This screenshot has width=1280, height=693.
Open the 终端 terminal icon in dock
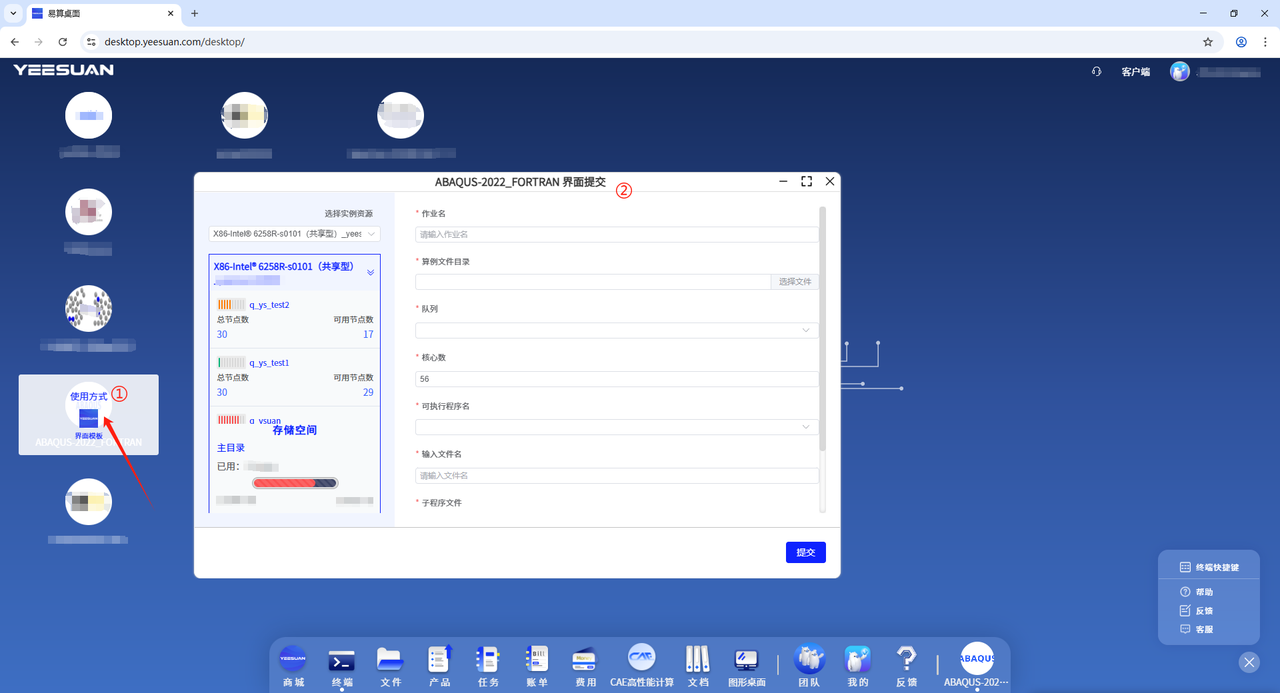[x=342, y=660]
